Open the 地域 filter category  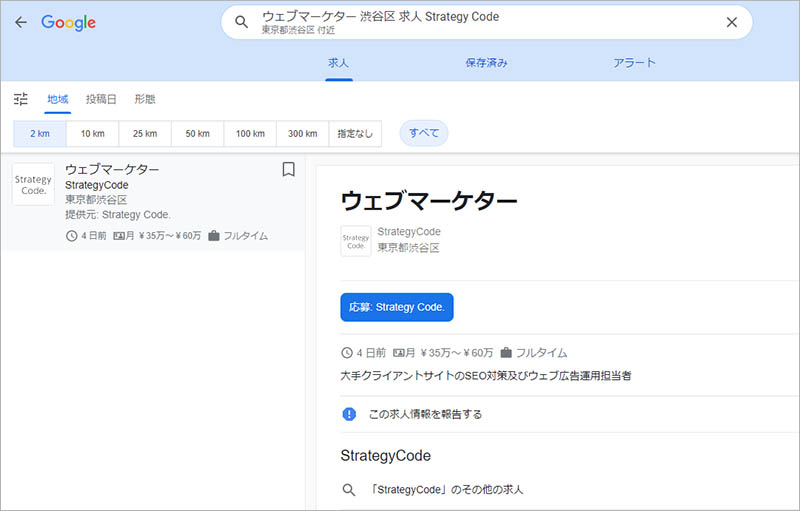[58, 99]
